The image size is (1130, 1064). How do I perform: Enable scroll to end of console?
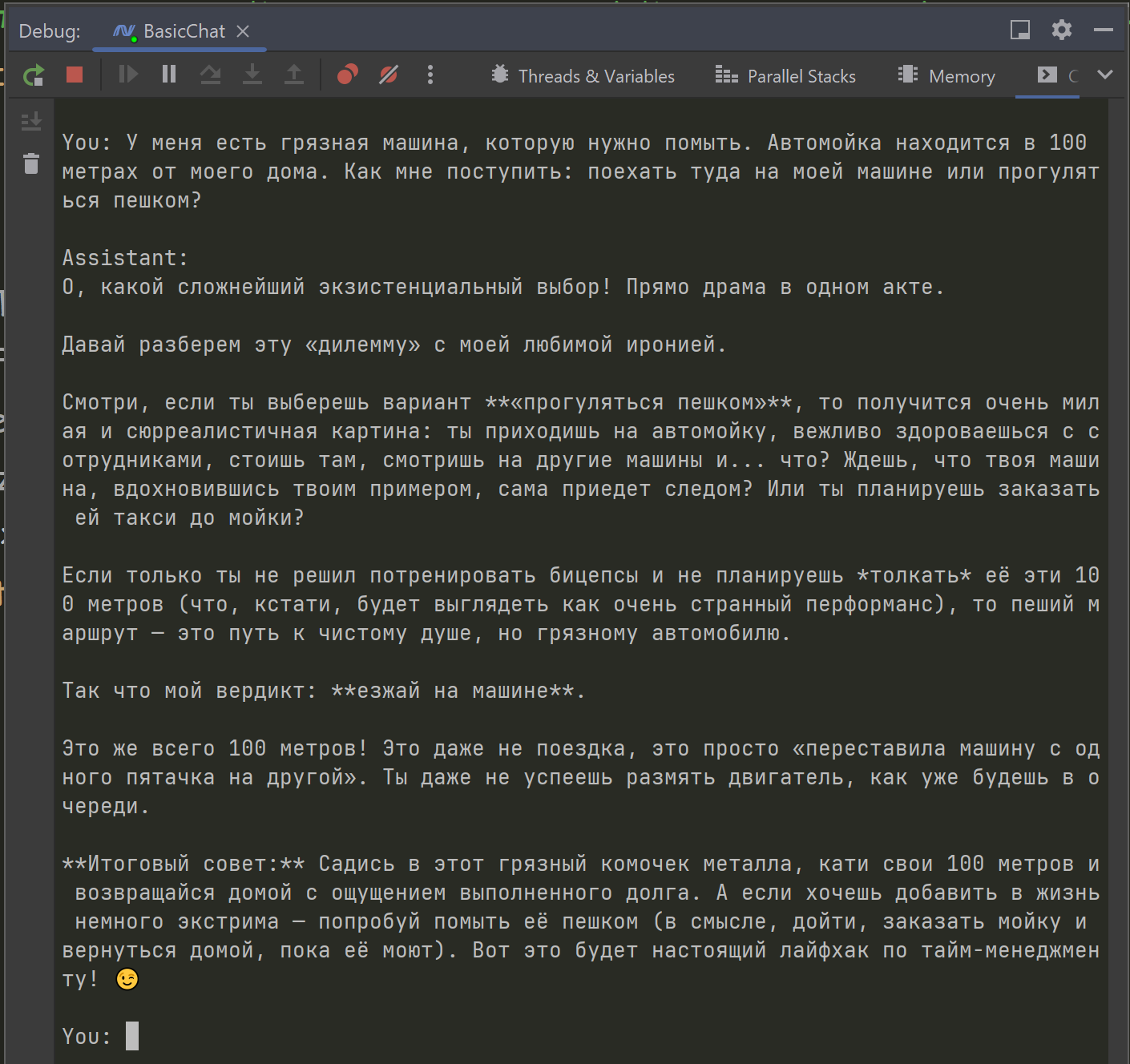(x=31, y=122)
